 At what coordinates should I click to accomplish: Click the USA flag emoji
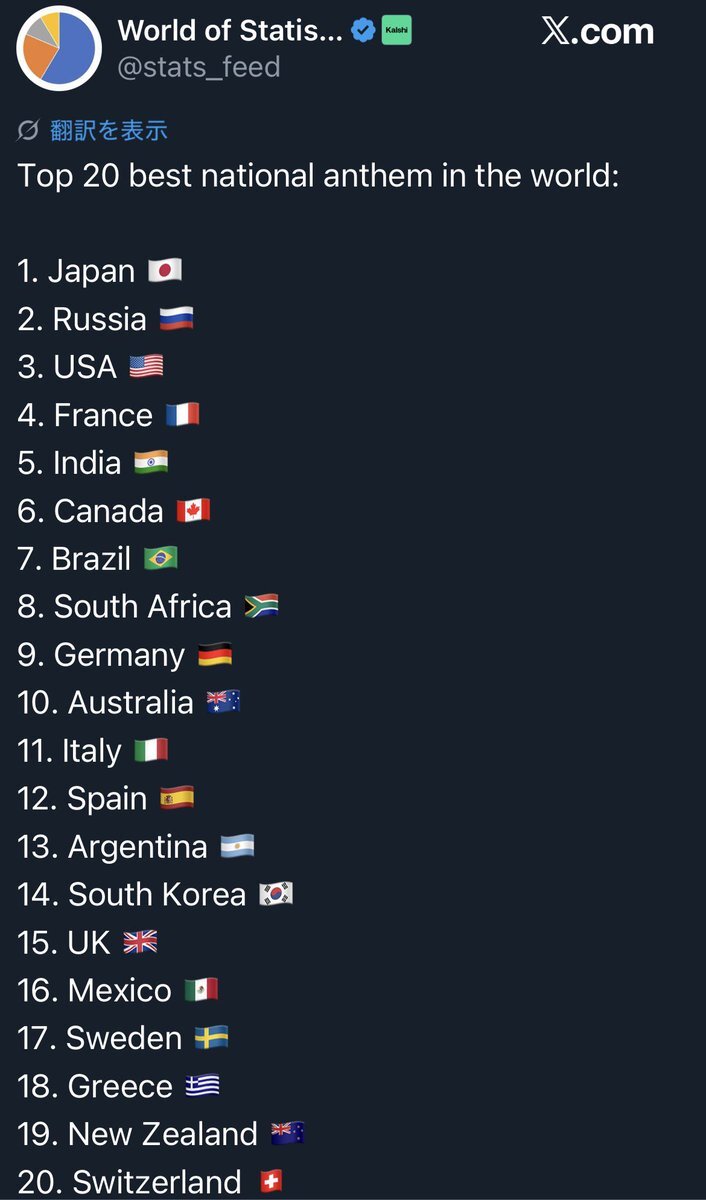(146, 367)
